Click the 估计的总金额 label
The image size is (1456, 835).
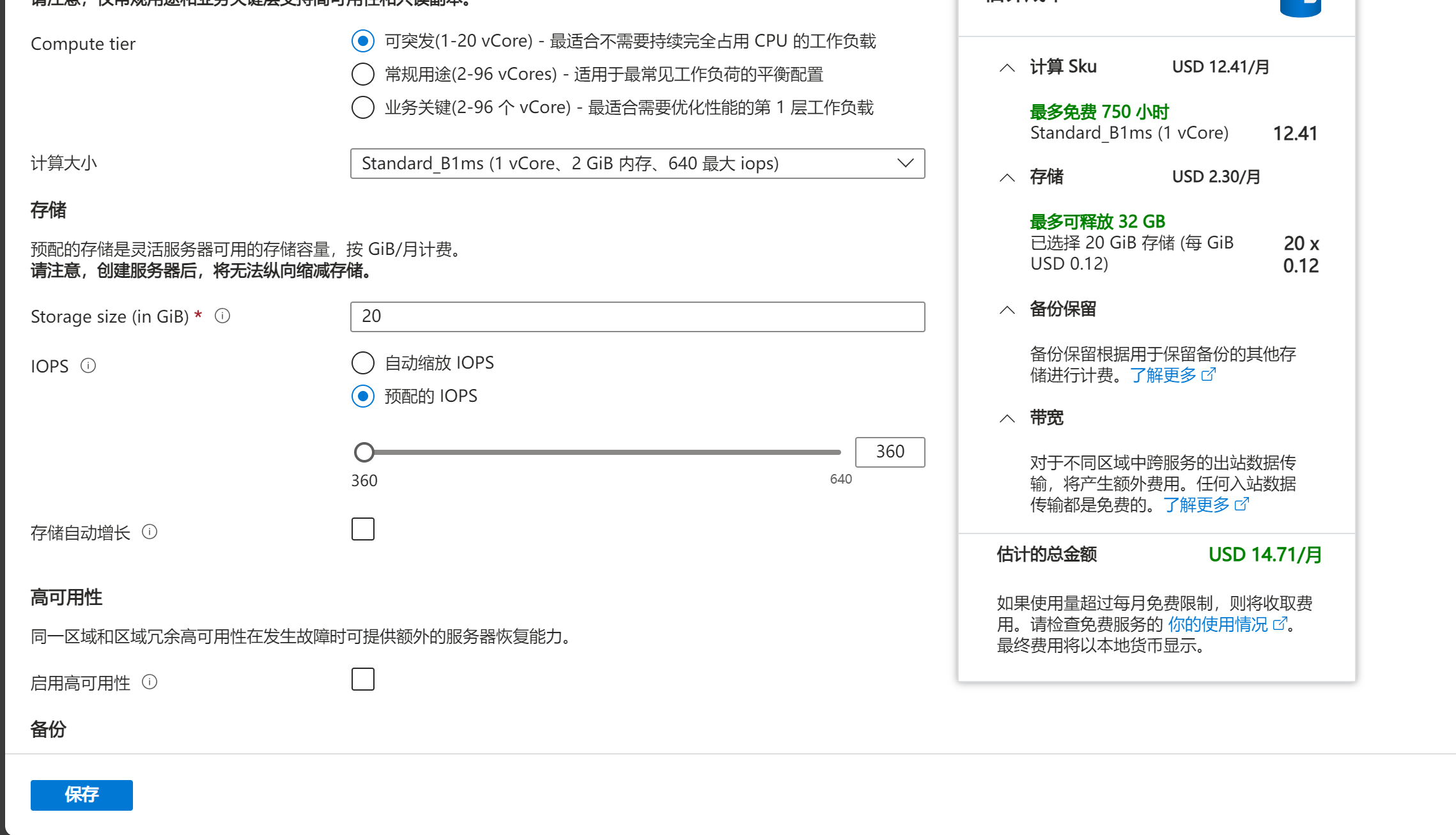click(1047, 555)
